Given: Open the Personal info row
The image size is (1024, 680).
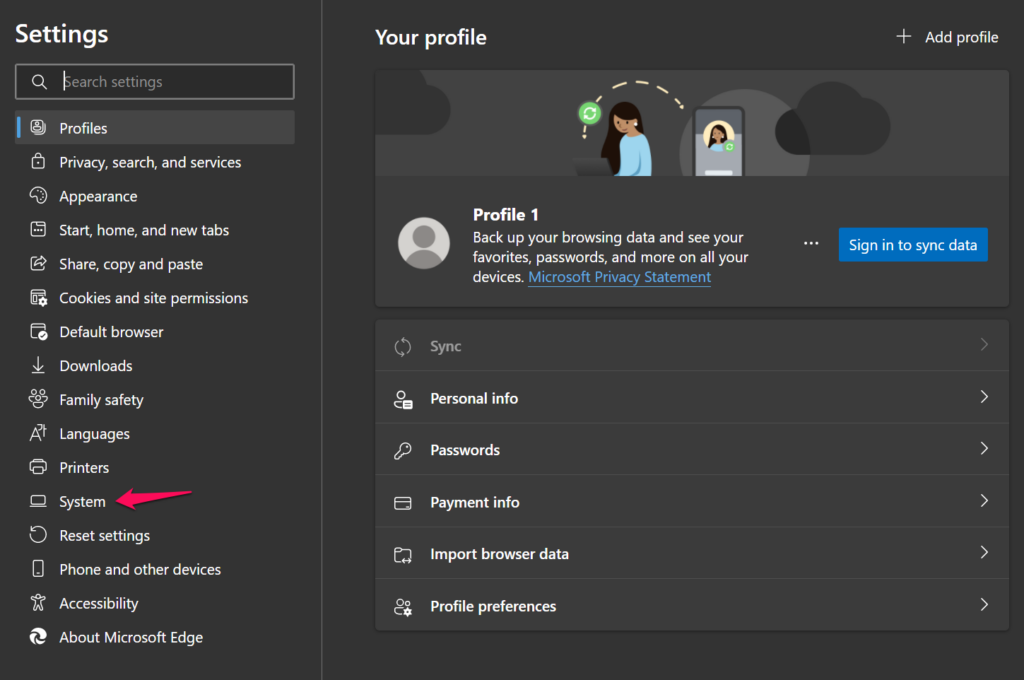Looking at the screenshot, I should (x=692, y=398).
